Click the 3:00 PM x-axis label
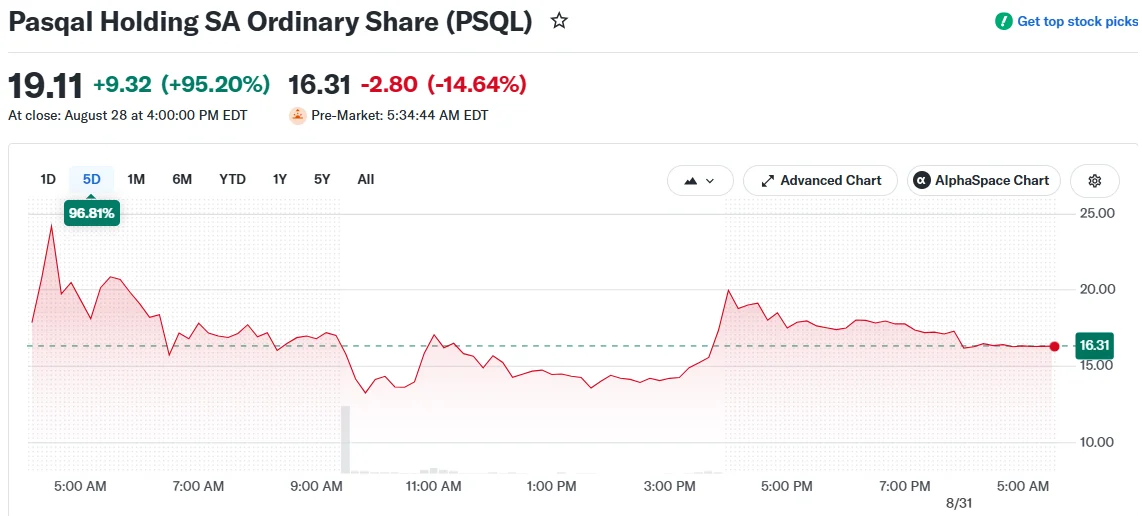This screenshot has width=1142, height=516. click(671, 486)
